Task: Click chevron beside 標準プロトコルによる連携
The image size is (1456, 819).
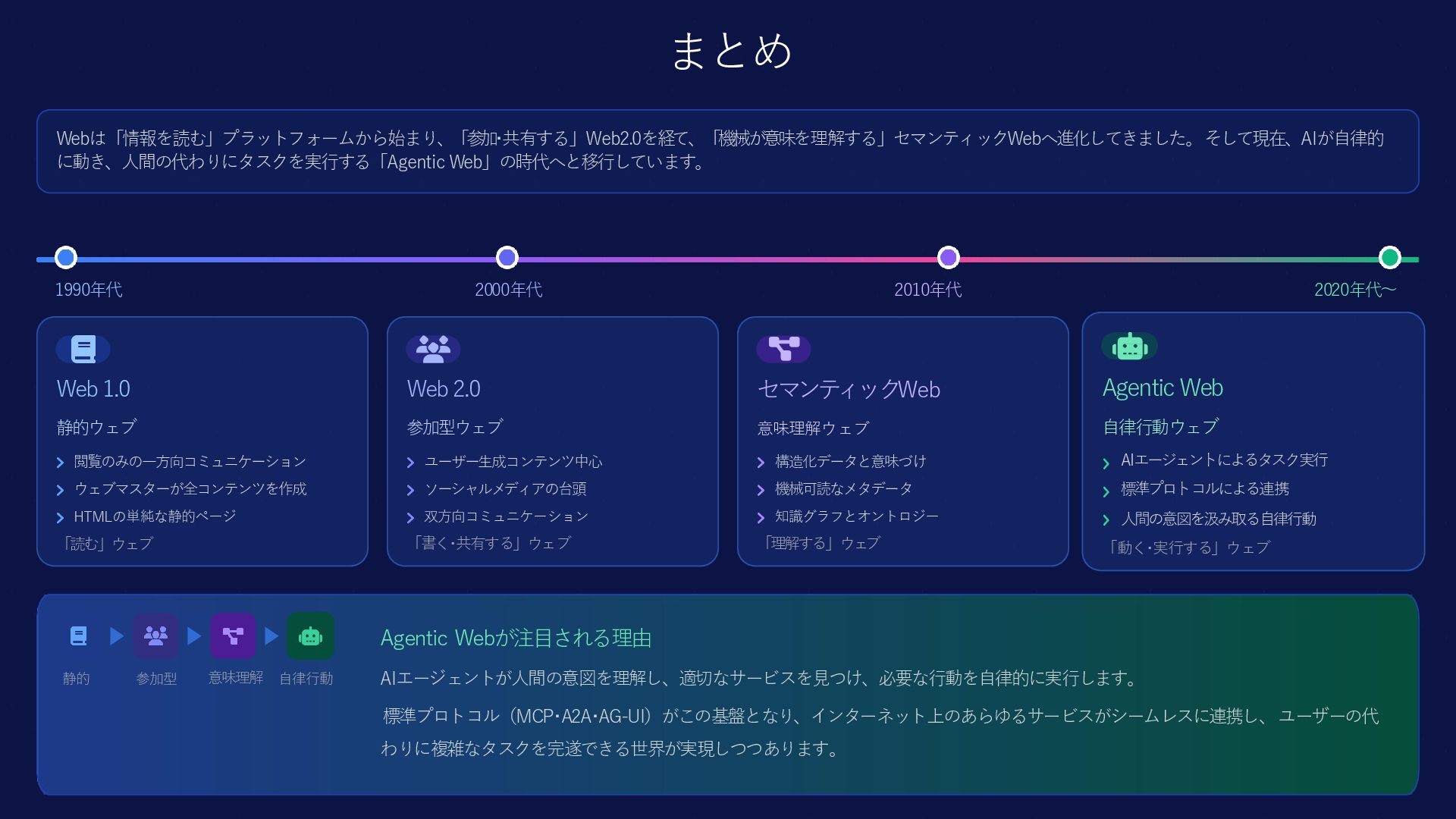Action: point(1106,491)
